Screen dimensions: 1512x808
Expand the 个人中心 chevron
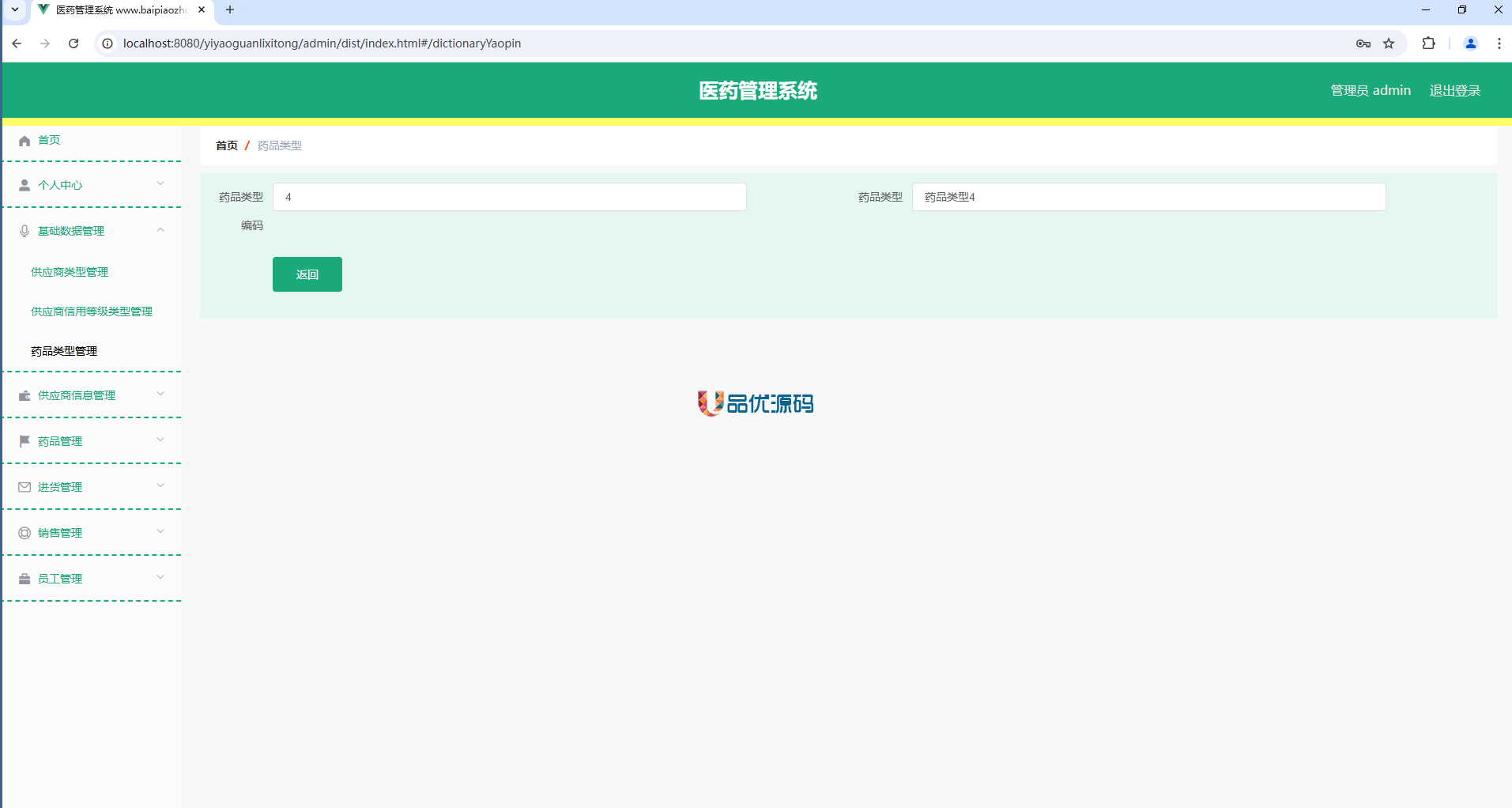click(160, 183)
